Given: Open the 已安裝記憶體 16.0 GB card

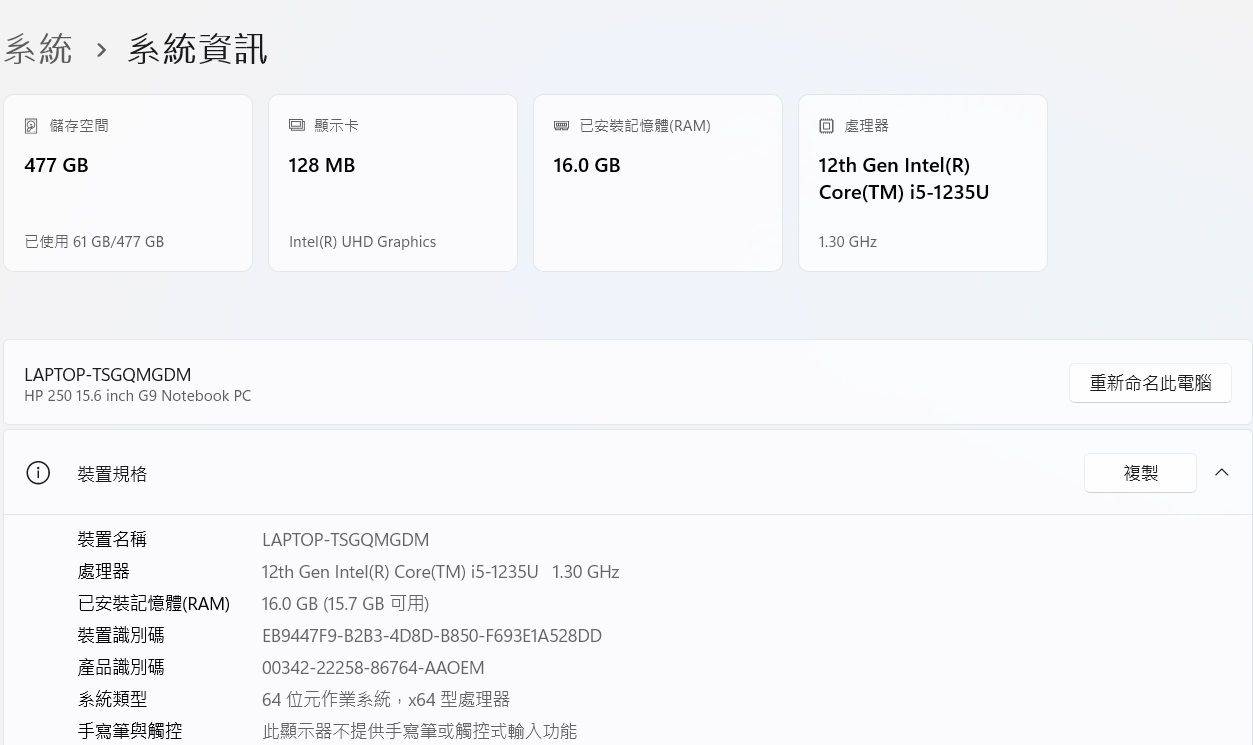Looking at the screenshot, I should (657, 183).
